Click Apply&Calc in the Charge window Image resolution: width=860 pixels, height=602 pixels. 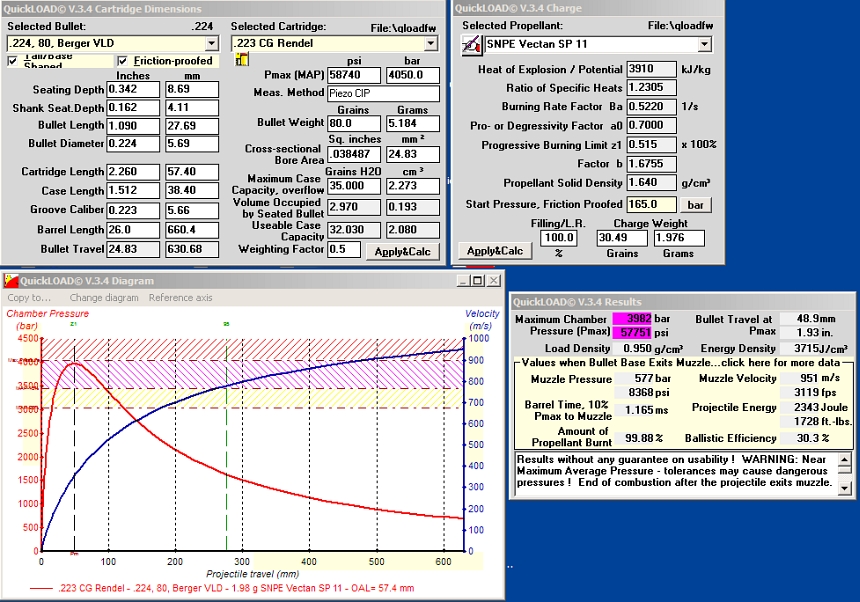pos(495,251)
